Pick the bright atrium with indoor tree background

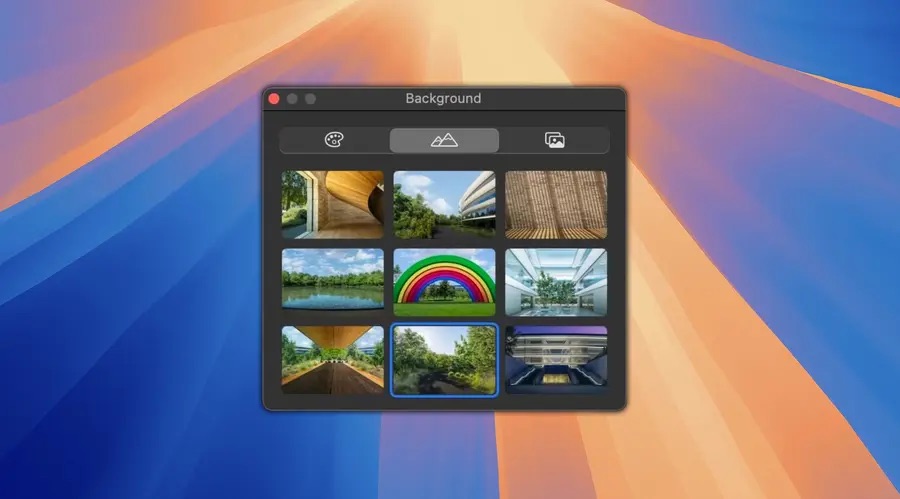tap(555, 281)
